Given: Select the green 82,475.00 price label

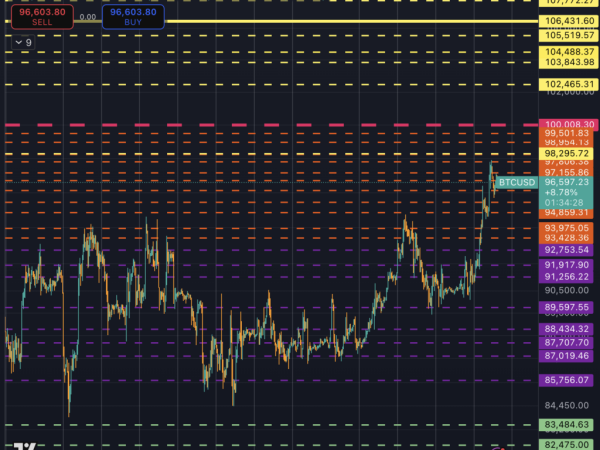Looking at the screenshot, I should [x=566, y=445].
